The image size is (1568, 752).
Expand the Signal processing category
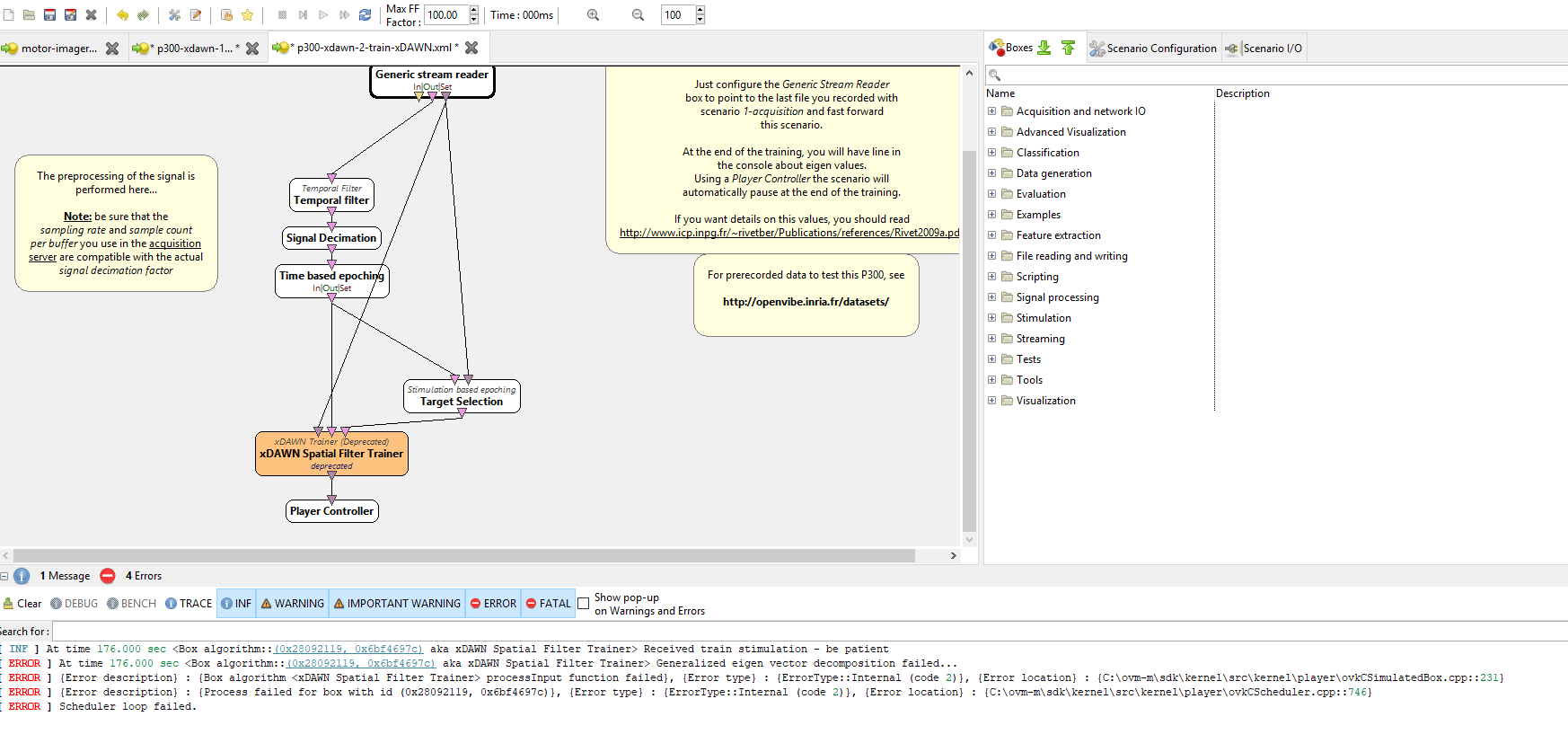click(x=991, y=297)
